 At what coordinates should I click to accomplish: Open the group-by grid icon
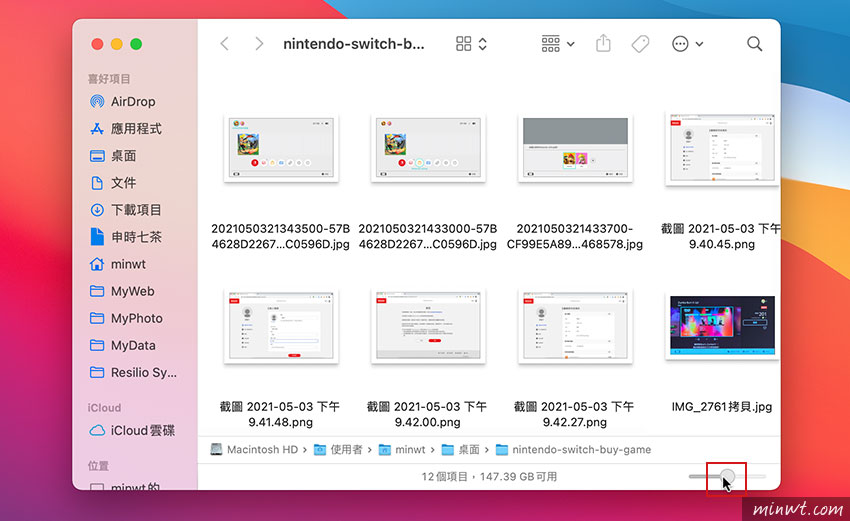click(x=551, y=44)
